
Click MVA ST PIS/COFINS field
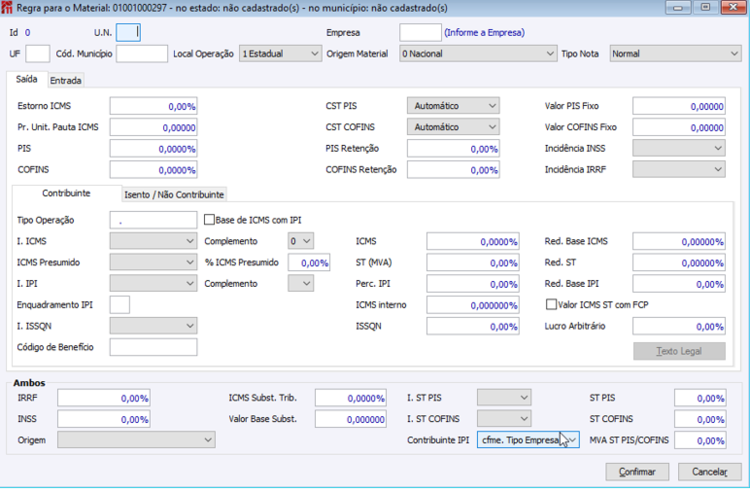(700, 440)
